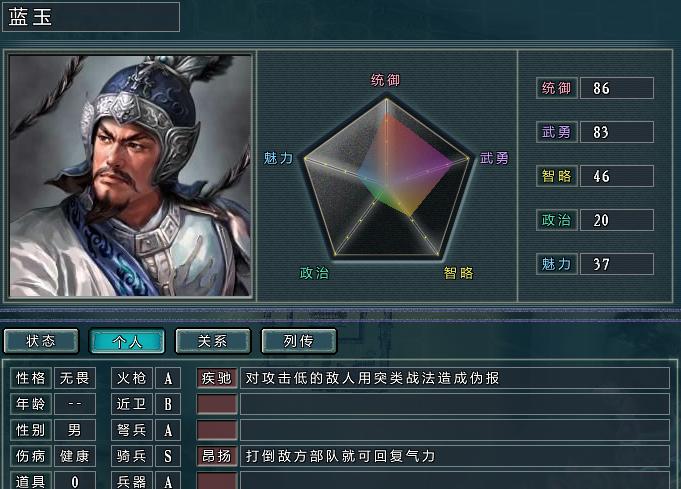
Task: Click the 性格 value 无畏
Action: pyautogui.click(x=75, y=378)
